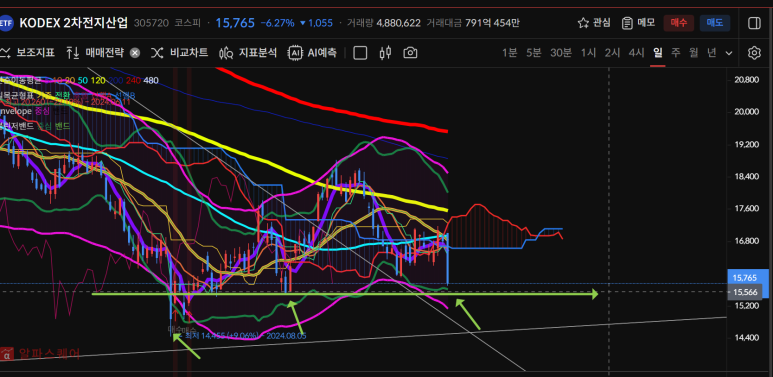773x377 pixels.
Task: Change chart type via candlestick icon
Action: pos(385,53)
